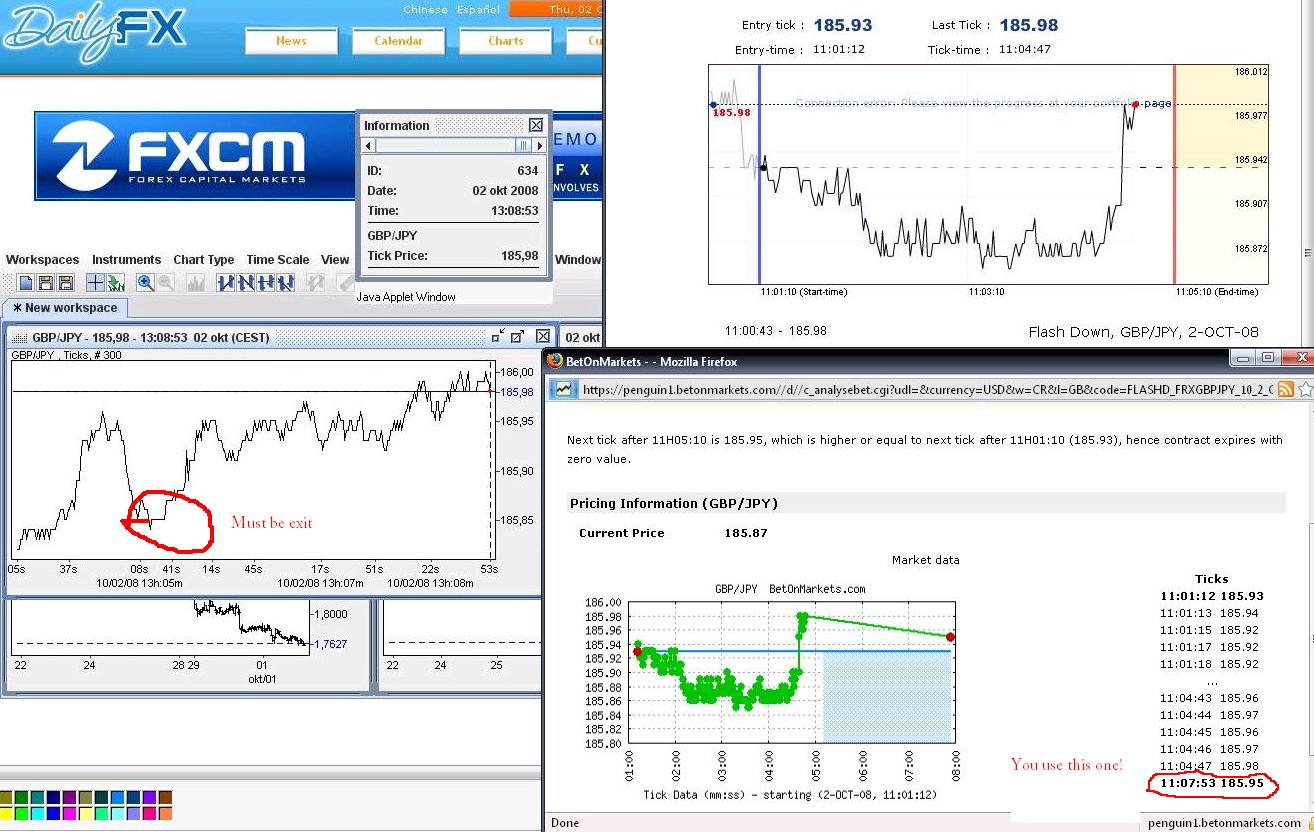Image resolution: width=1314 pixels, height=832 pixels.
Task: Click the Tick Price value in Information window
Action: click(519, 256)
